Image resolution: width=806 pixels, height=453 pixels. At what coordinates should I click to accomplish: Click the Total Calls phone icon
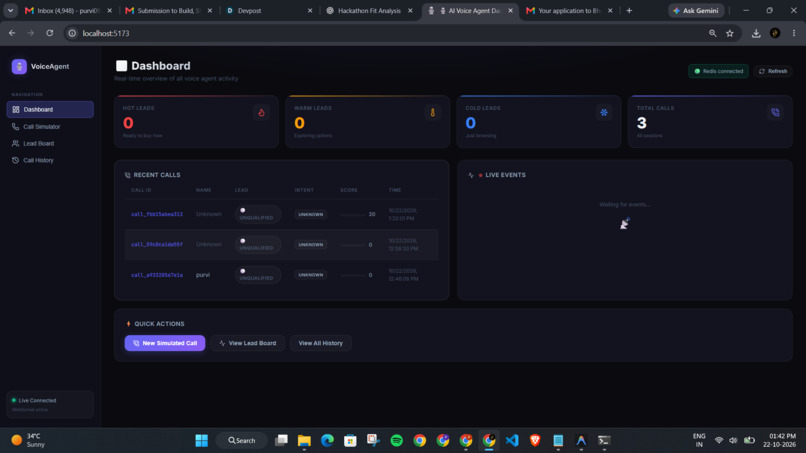(775, 113)
